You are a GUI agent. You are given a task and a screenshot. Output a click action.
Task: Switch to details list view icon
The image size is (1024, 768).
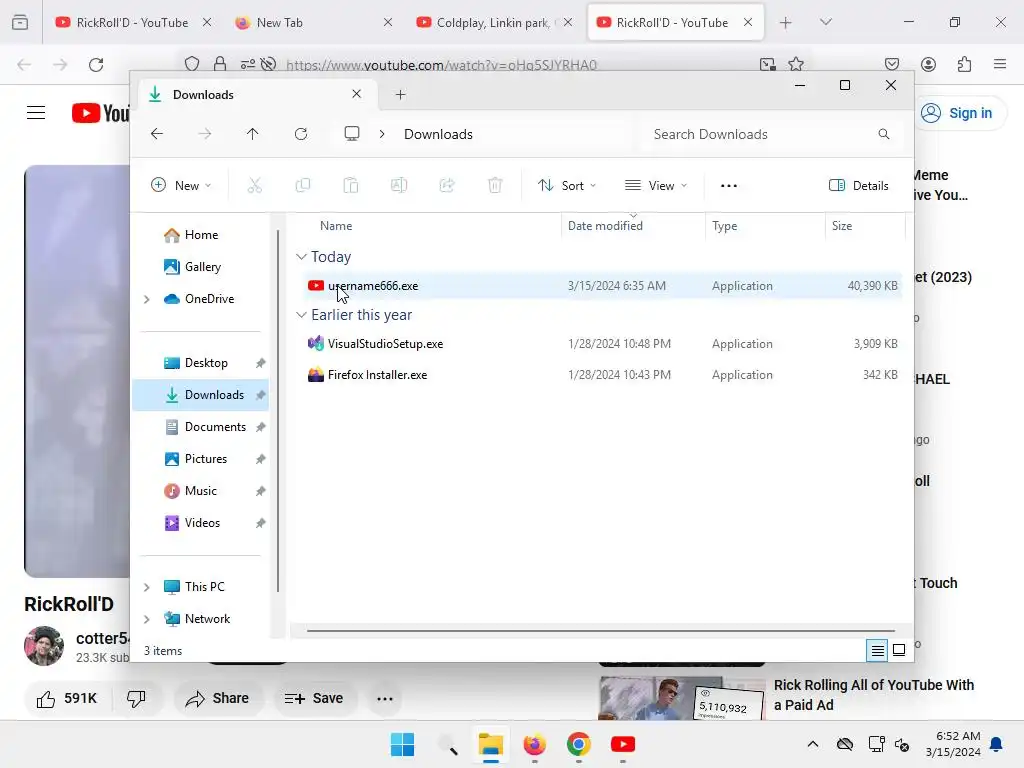click(x=878, y=650)
